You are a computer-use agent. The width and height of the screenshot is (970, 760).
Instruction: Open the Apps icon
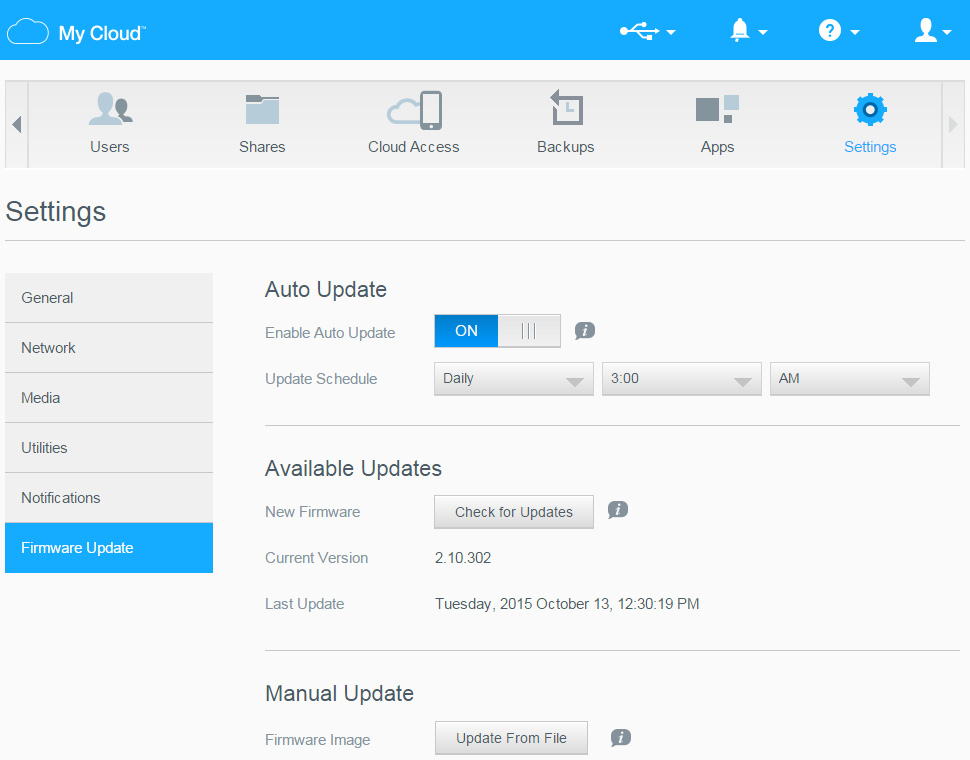coord(718,109)
